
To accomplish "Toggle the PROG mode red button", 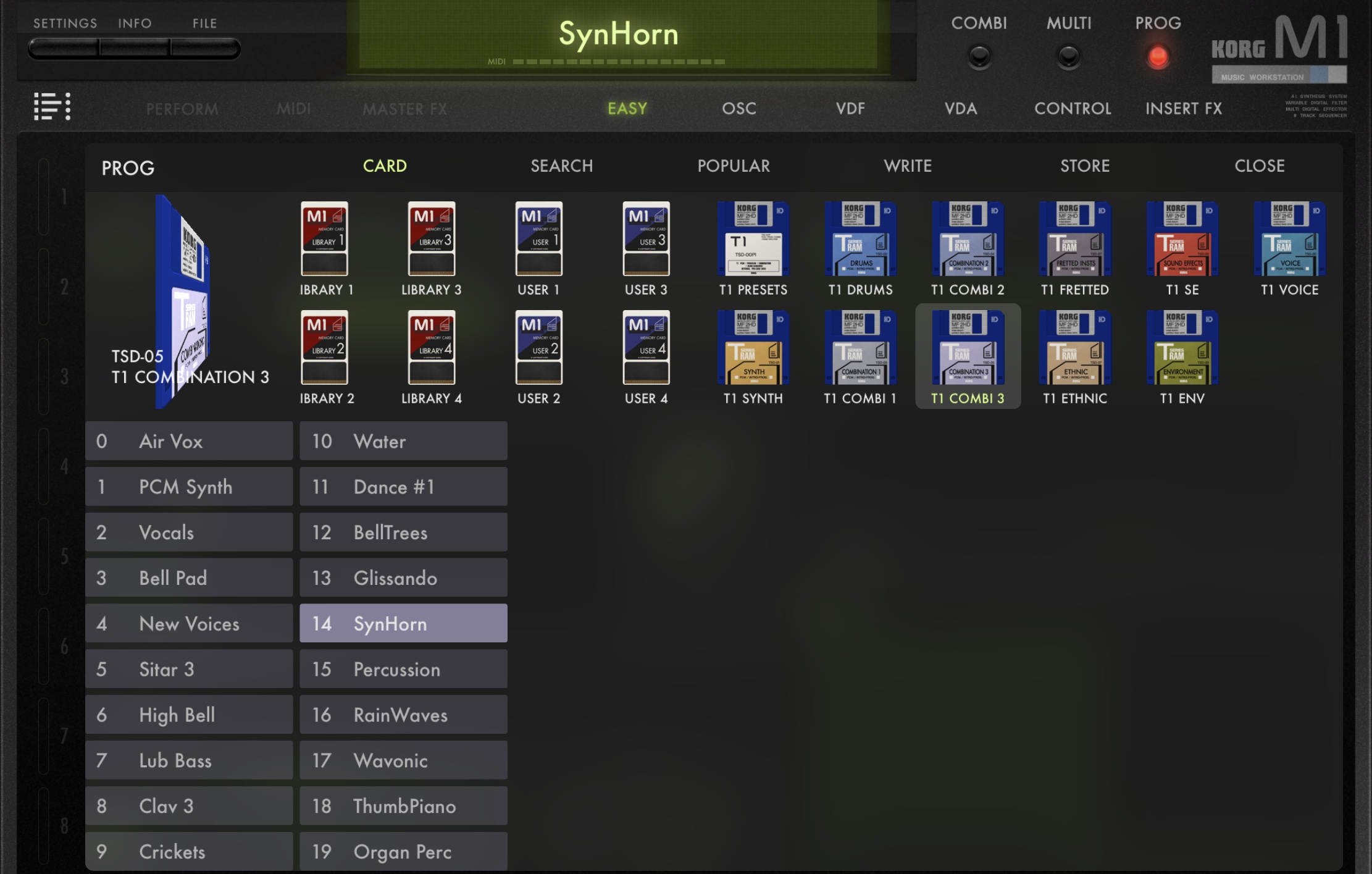I will pos(1158,57).
